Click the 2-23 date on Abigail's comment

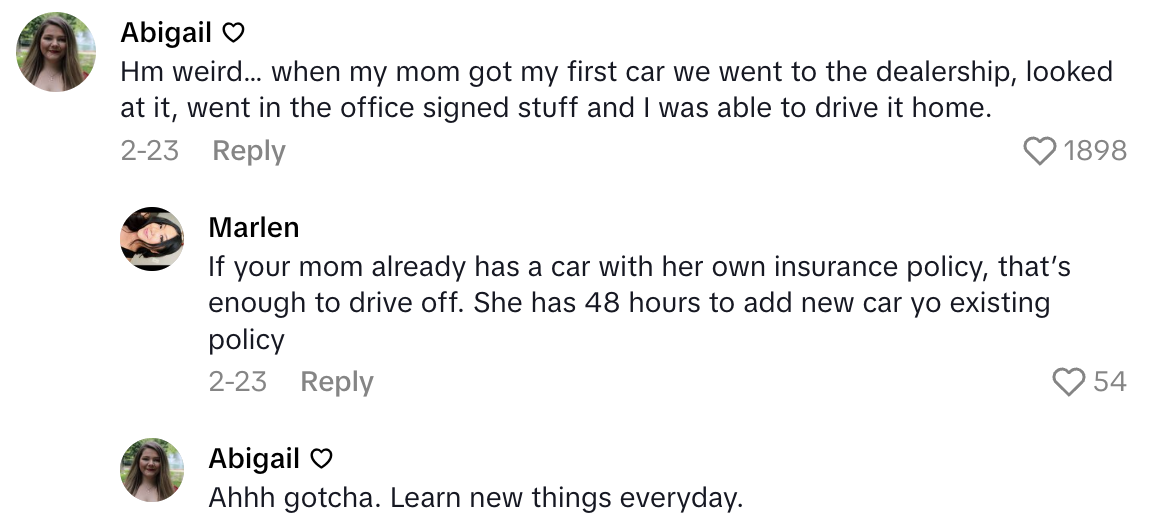[149, 151]
